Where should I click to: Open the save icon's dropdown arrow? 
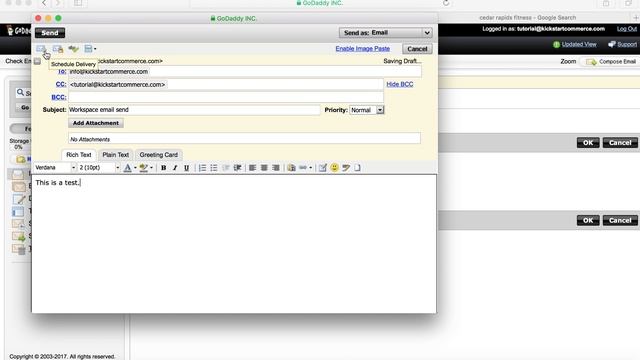click(95, 49)
